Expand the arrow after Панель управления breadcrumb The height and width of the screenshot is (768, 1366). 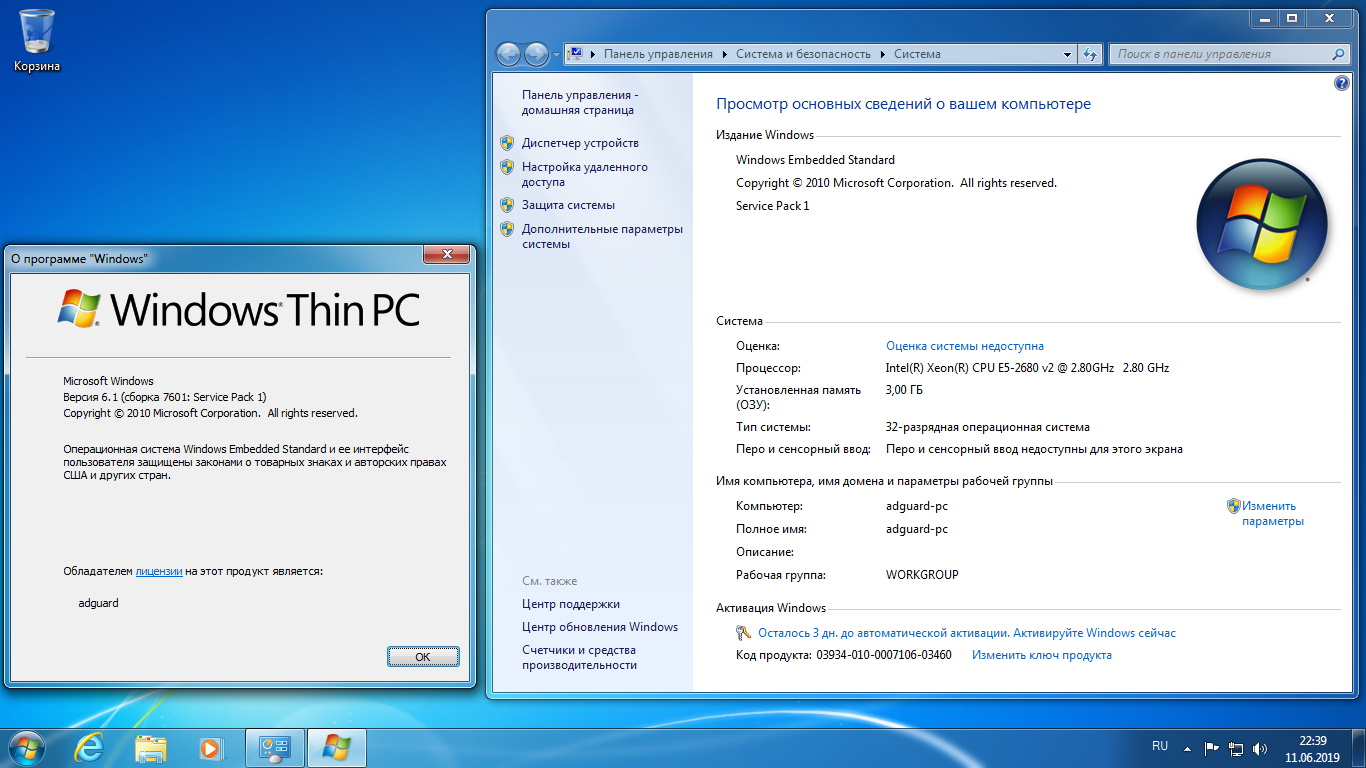pyautogui.click(x=725, y=54)
